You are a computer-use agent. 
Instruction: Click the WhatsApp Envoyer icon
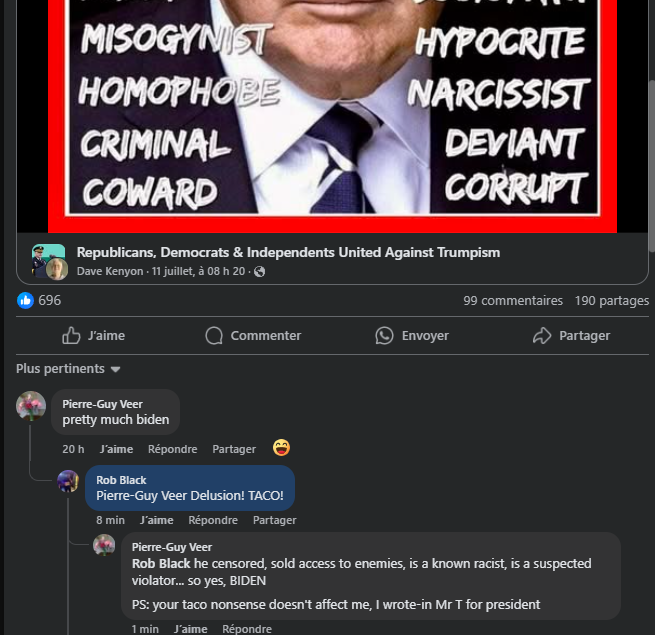click(384, 335)
